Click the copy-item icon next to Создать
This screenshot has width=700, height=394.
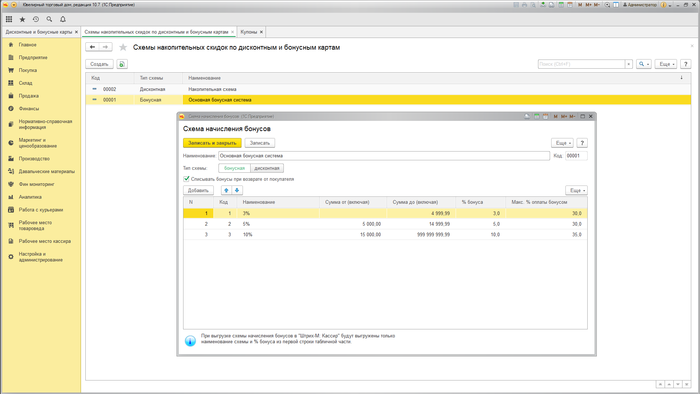[122, 64]
